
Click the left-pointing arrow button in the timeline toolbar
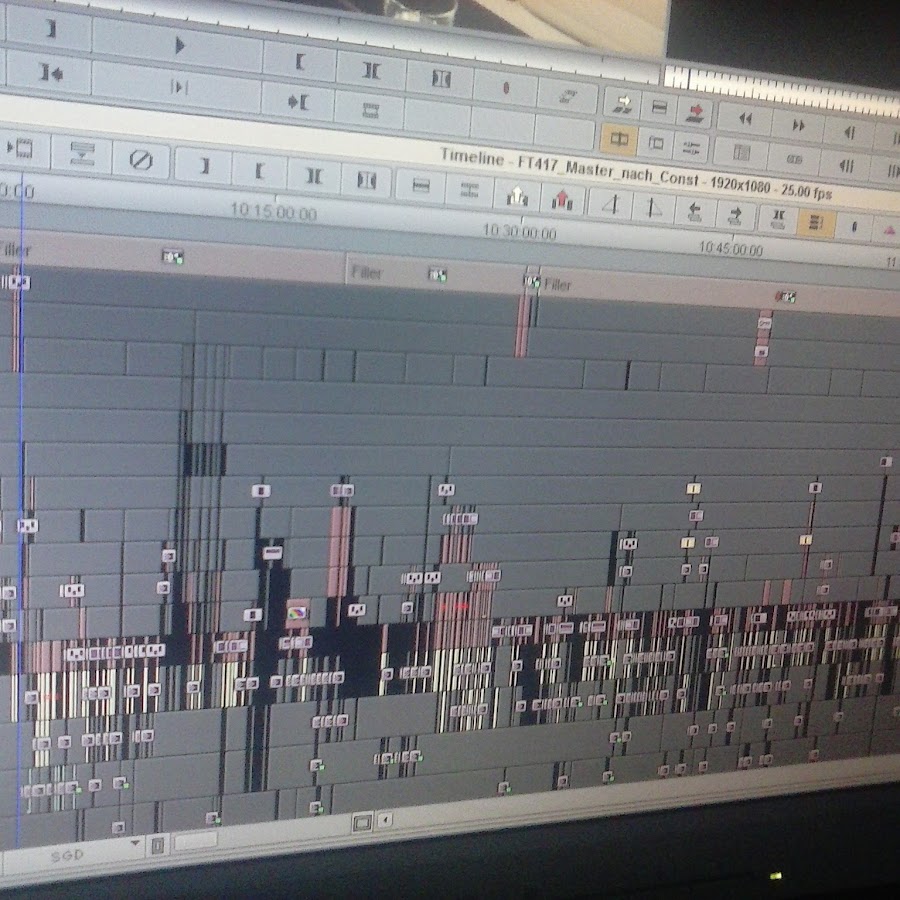pyautogui.click(x=694, y=212)
